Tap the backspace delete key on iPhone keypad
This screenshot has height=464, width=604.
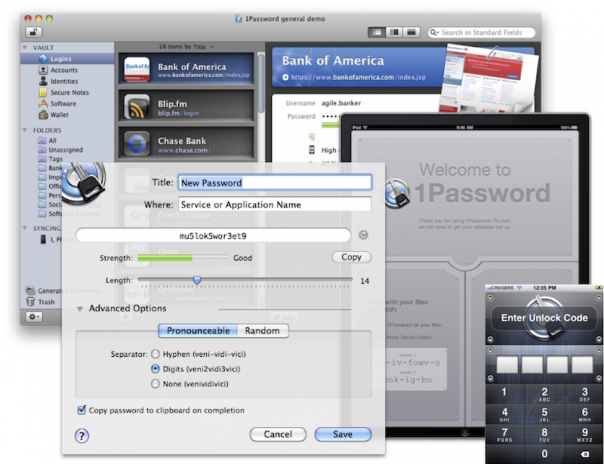tap(584, 454)
